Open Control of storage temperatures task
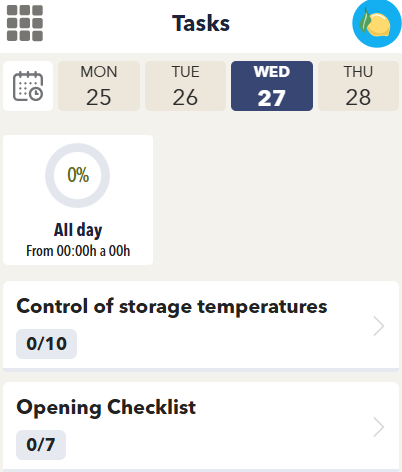Viewport: 402px width, 472px height. pos(201,325)
